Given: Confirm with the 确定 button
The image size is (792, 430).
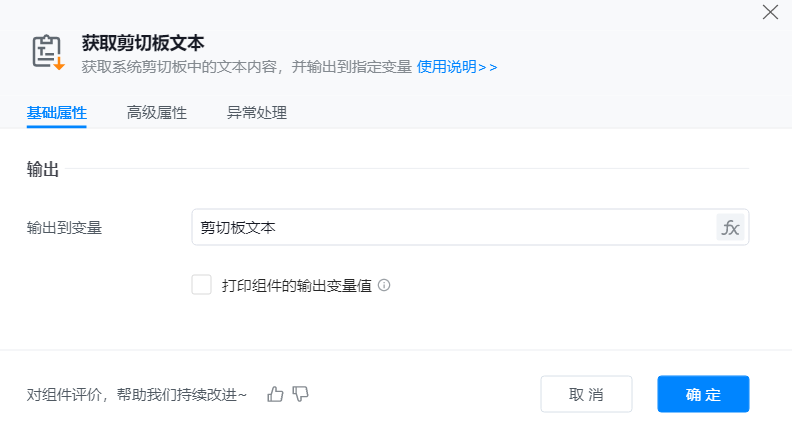Looking at the screenshot, I should [703, 394].
